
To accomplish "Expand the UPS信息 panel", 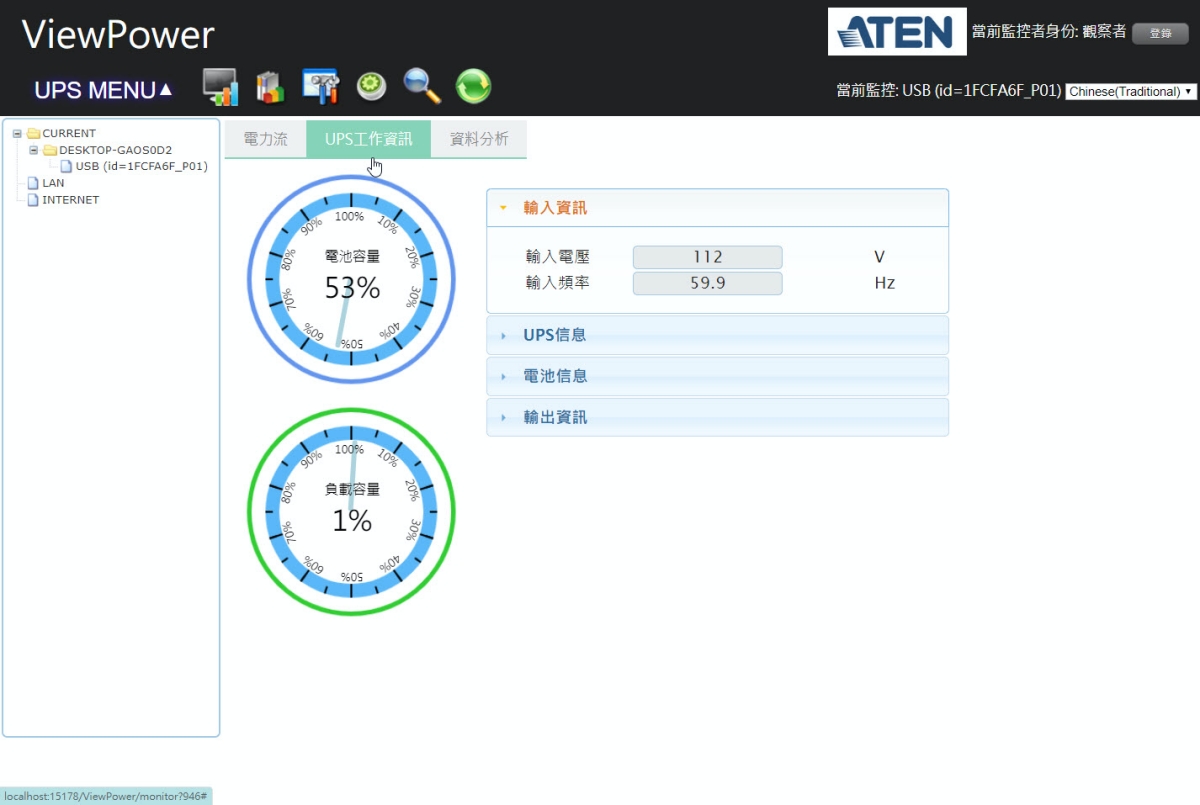I will pyautogui.click(x=717, y=335).
